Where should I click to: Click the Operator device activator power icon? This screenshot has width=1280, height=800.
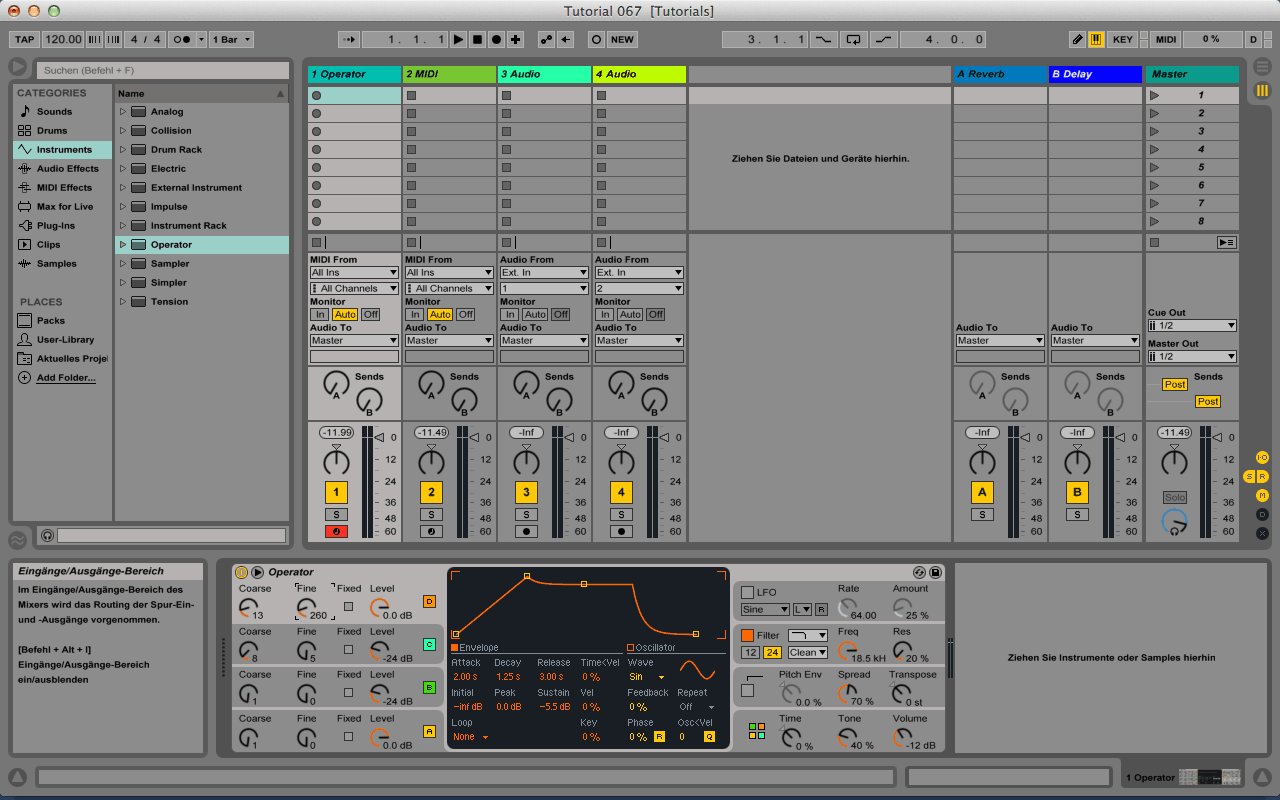tap(241, 572)
